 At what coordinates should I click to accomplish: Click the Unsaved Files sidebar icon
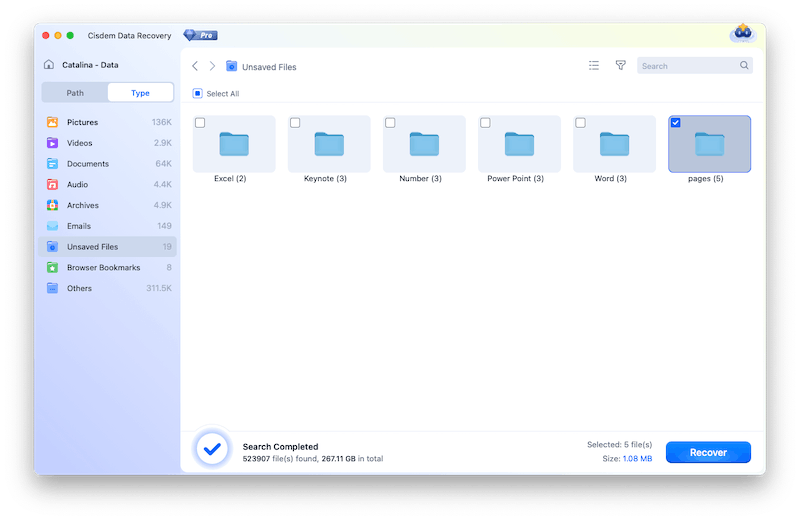click(x=52, y=246)
